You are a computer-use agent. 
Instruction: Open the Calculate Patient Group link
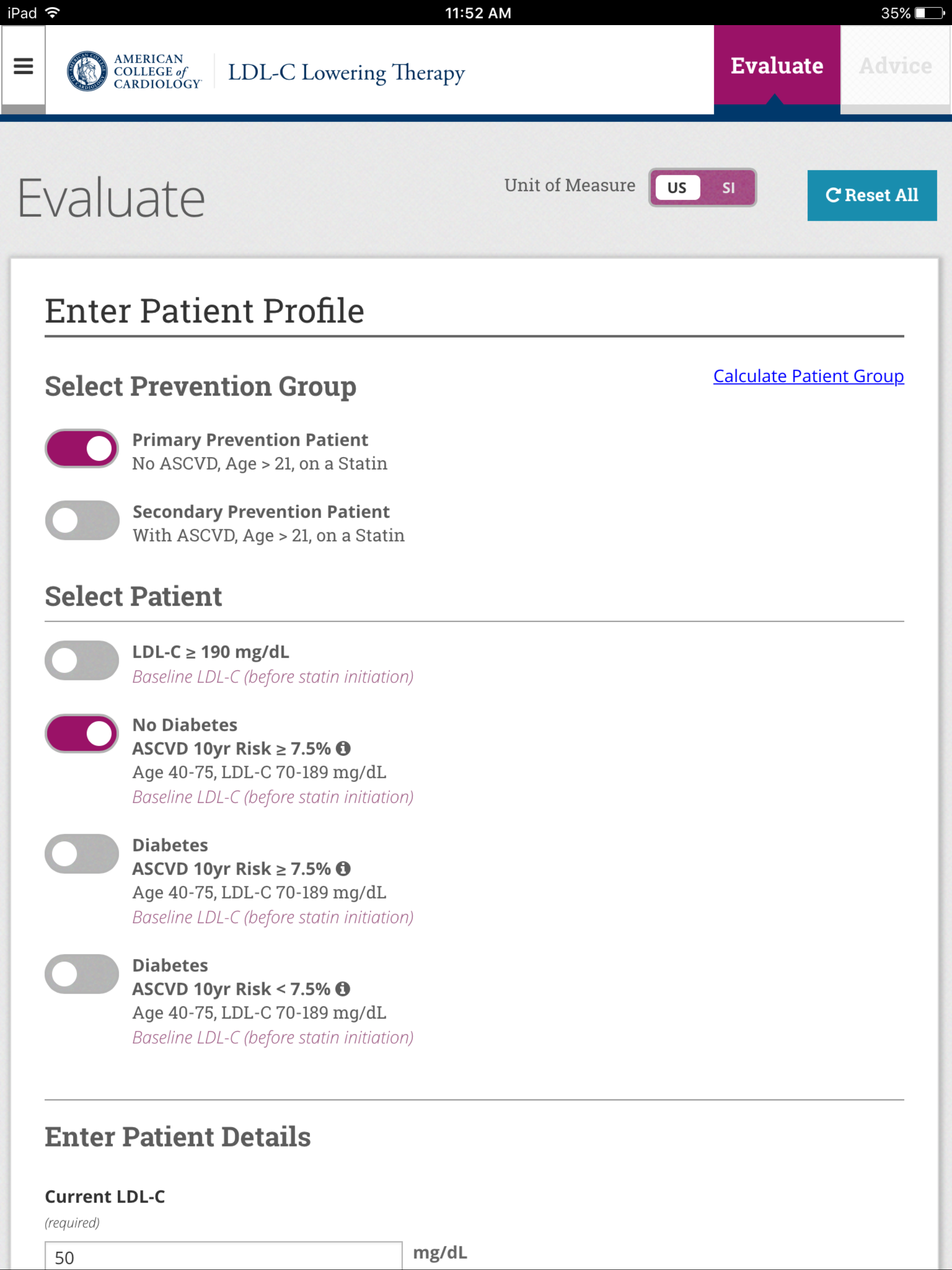[x=808, y=377]
